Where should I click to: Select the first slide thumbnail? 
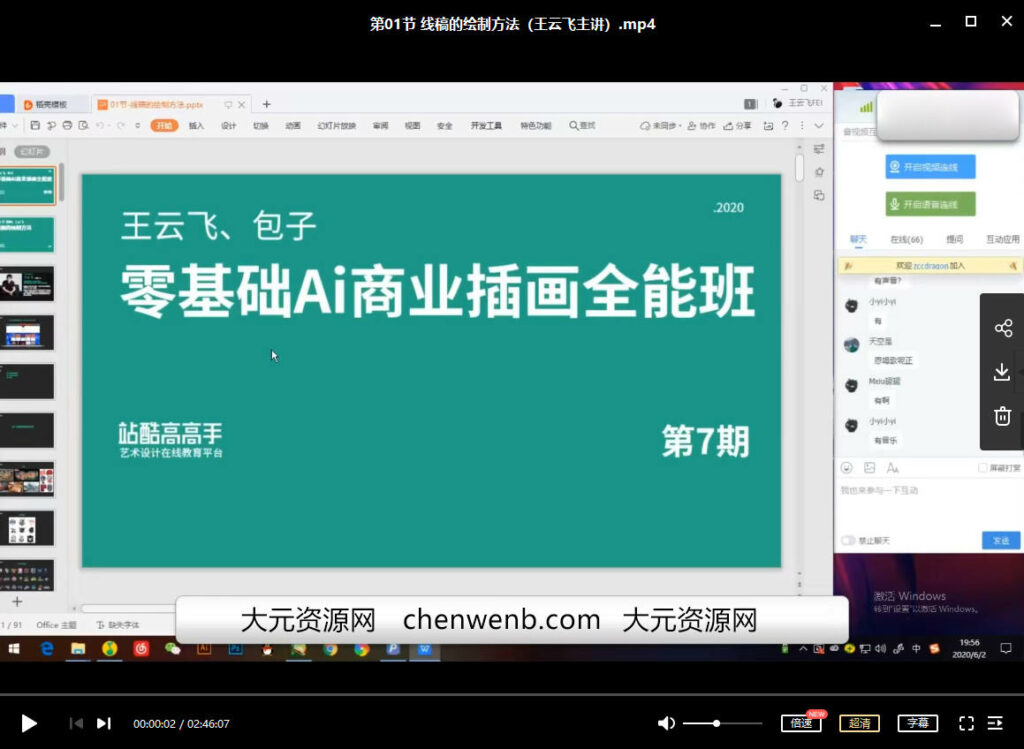click(x=27, y=185)
